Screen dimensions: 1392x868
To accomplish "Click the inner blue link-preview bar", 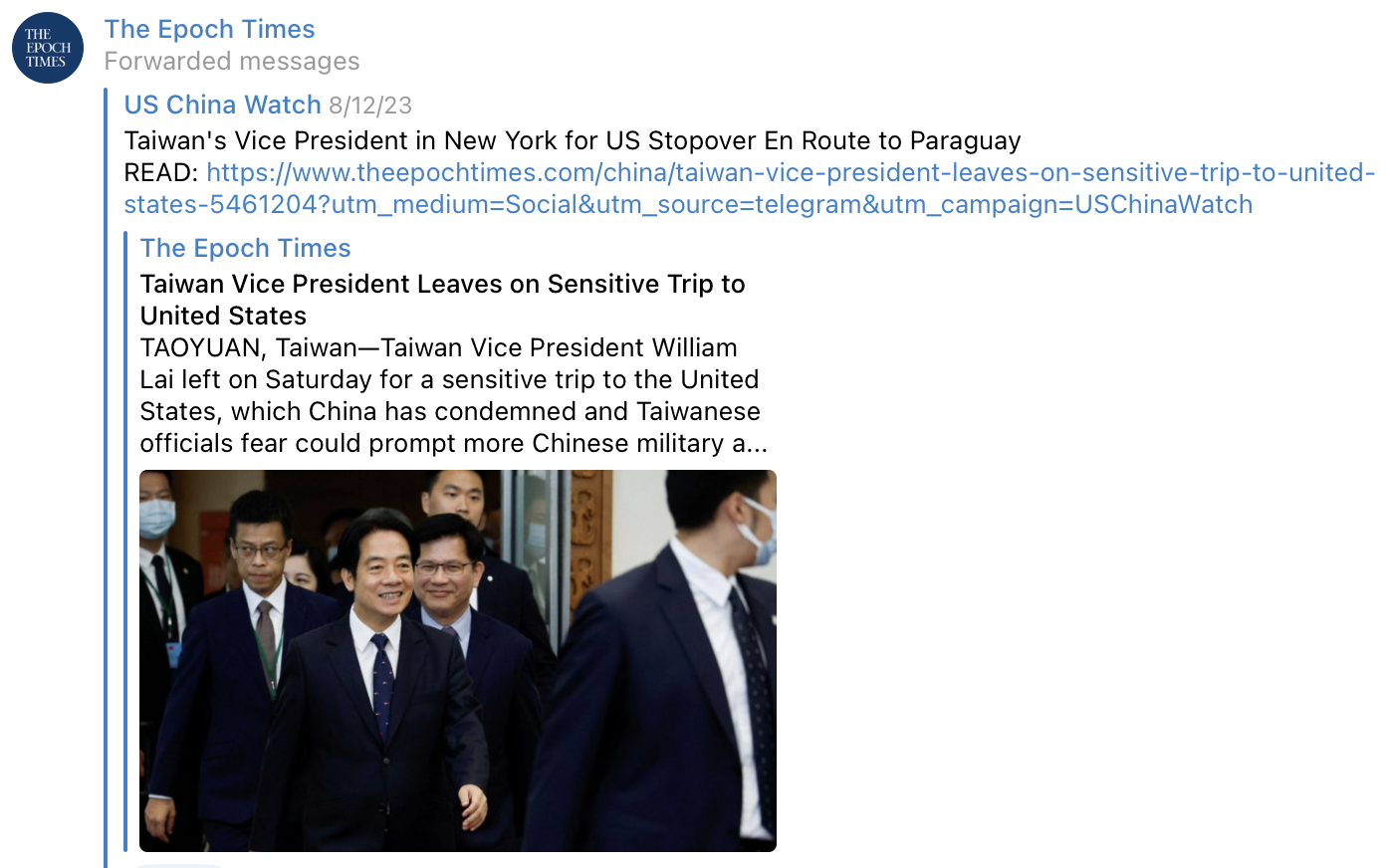I will click(x=125, y=542).
